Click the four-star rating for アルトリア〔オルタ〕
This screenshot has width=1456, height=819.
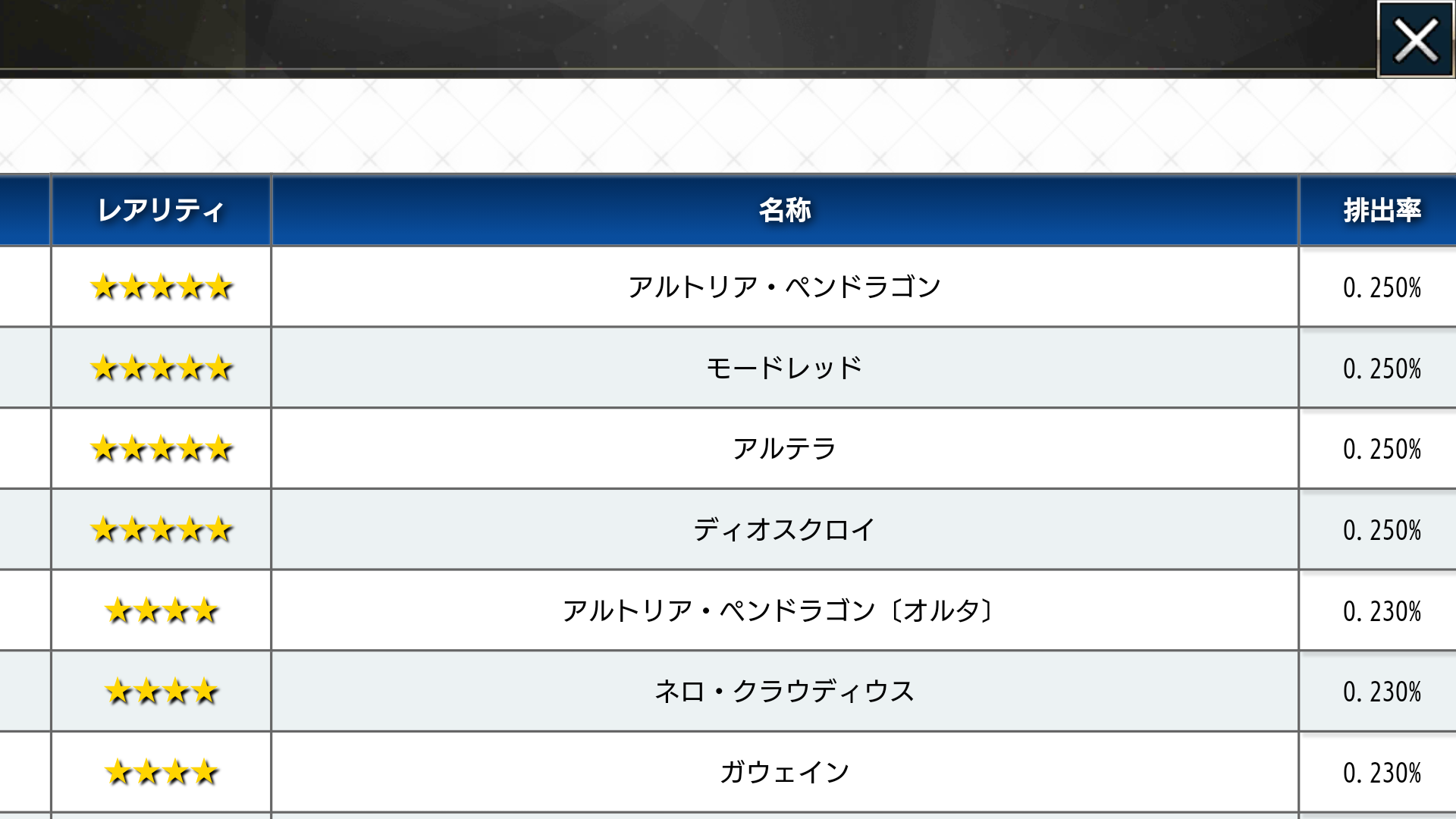[x=161, y=610]
